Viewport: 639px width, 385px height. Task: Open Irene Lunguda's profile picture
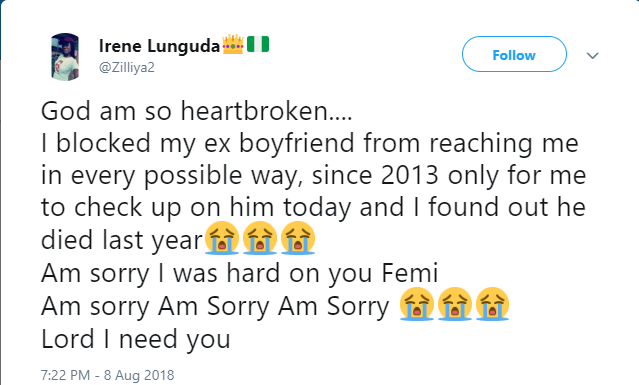coord(65,57)
